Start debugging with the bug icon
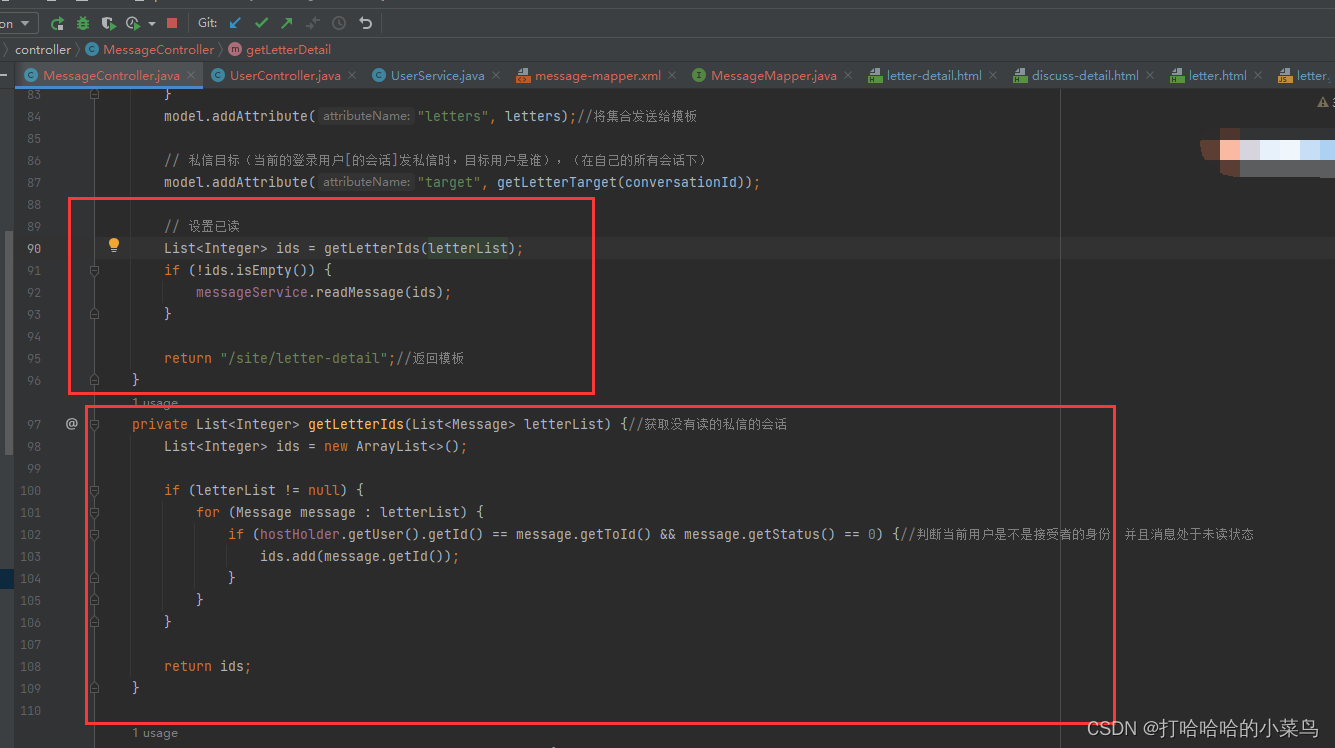Screen dimensions: 1335x748 [83, 22]
